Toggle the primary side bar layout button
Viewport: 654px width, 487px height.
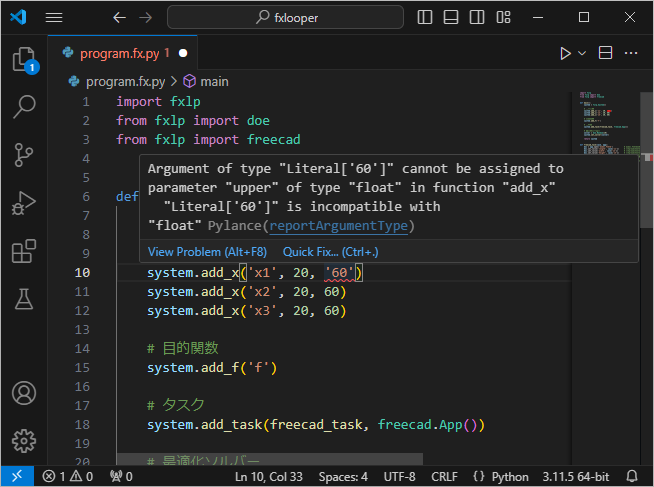(427, 17)
